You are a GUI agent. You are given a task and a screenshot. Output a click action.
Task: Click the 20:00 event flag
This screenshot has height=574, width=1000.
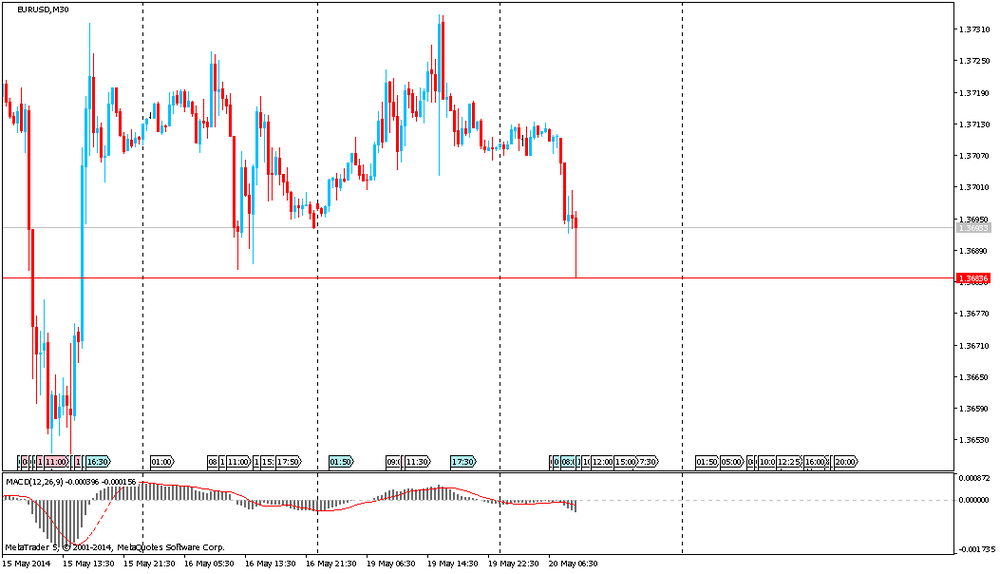click(845, 462)
